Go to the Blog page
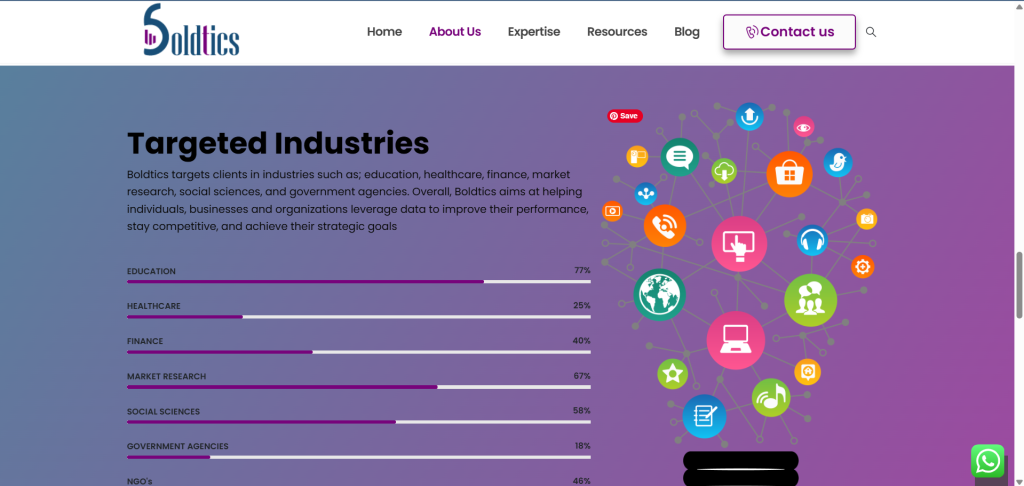This screenshot has width=1024, height=486. point(686,31)
